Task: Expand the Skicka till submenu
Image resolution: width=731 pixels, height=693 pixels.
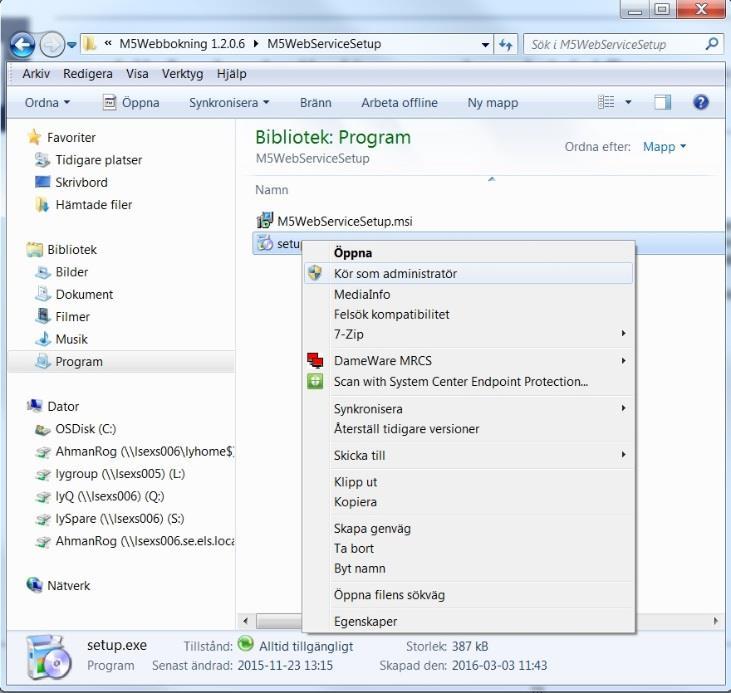Action: 469,455
